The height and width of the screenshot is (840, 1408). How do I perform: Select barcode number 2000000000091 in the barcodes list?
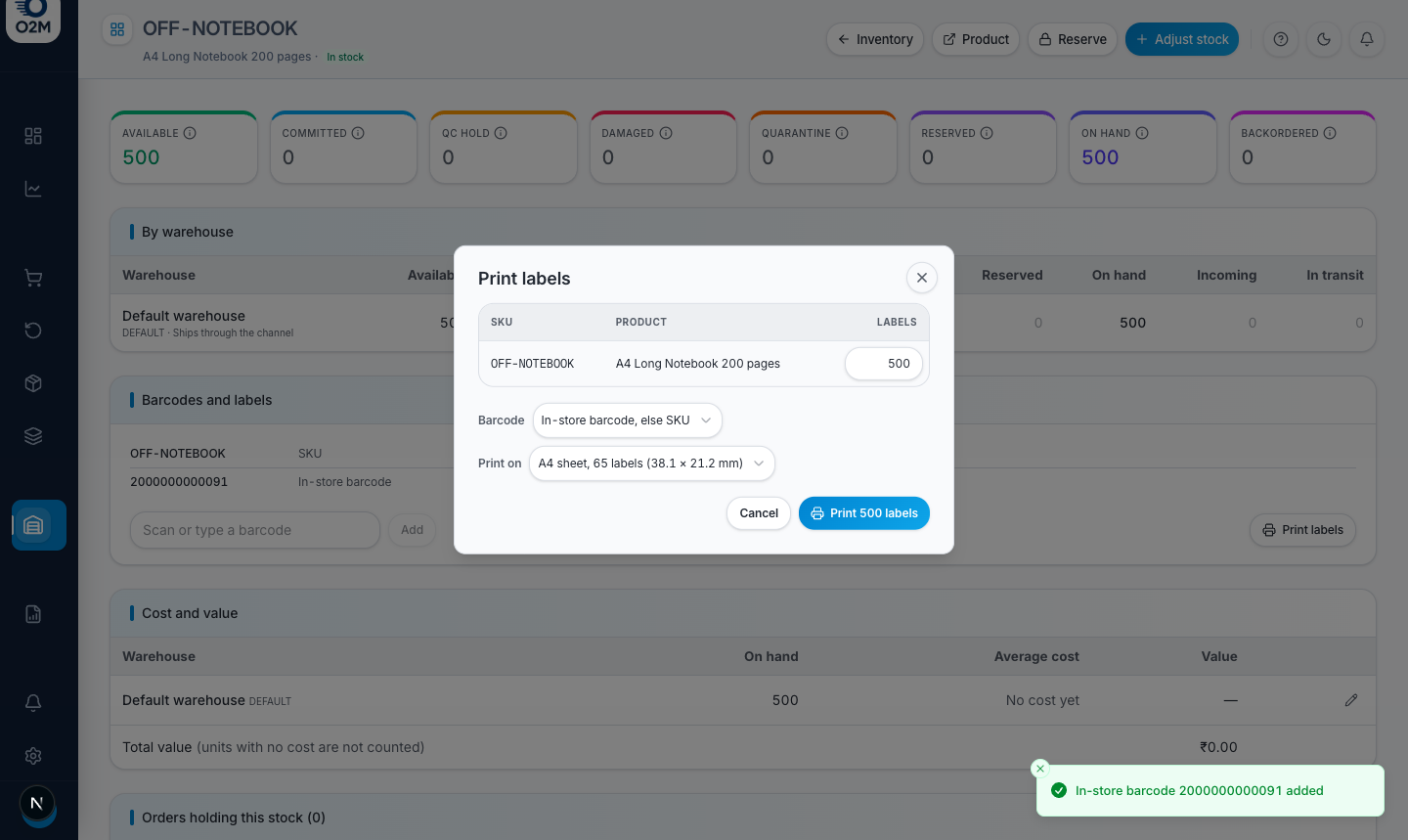[x=179, y=482]
